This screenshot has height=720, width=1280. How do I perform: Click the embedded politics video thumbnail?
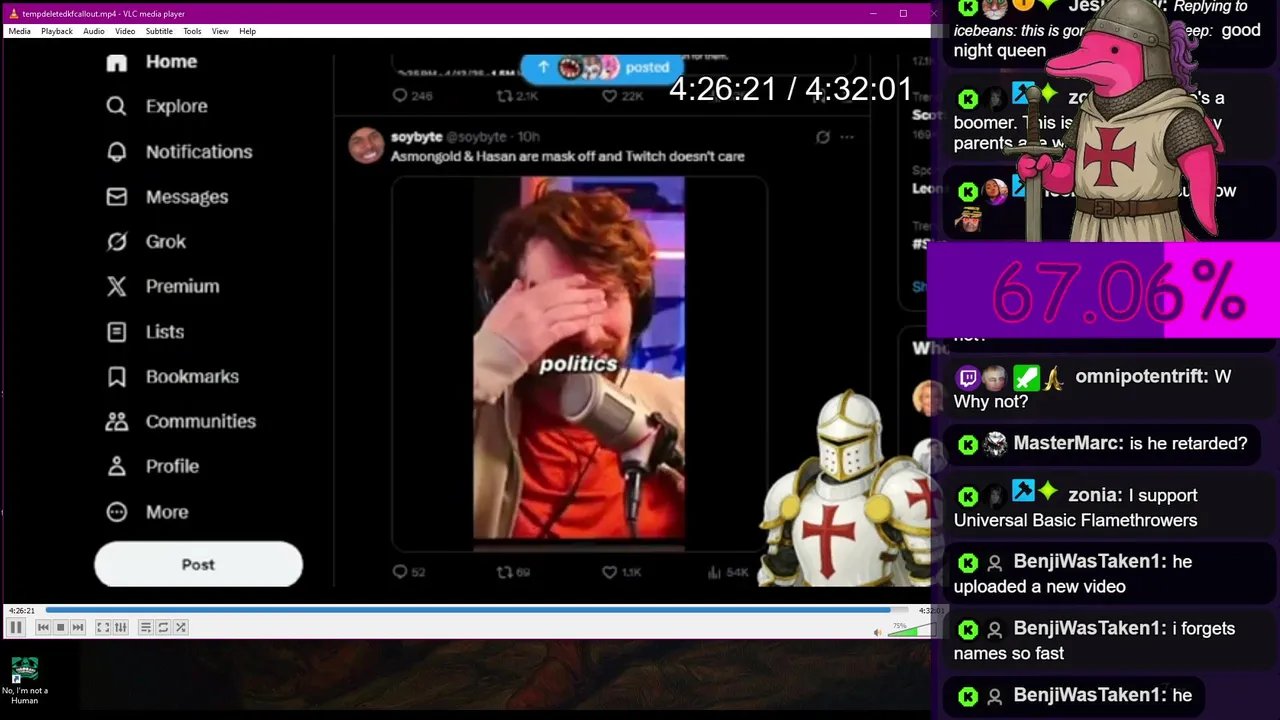point(578,364)
